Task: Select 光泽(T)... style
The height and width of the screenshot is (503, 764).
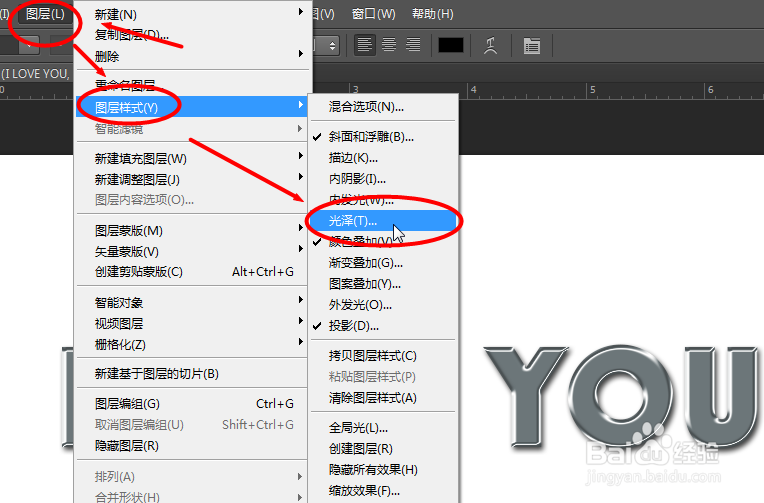Action: point(383,221)
